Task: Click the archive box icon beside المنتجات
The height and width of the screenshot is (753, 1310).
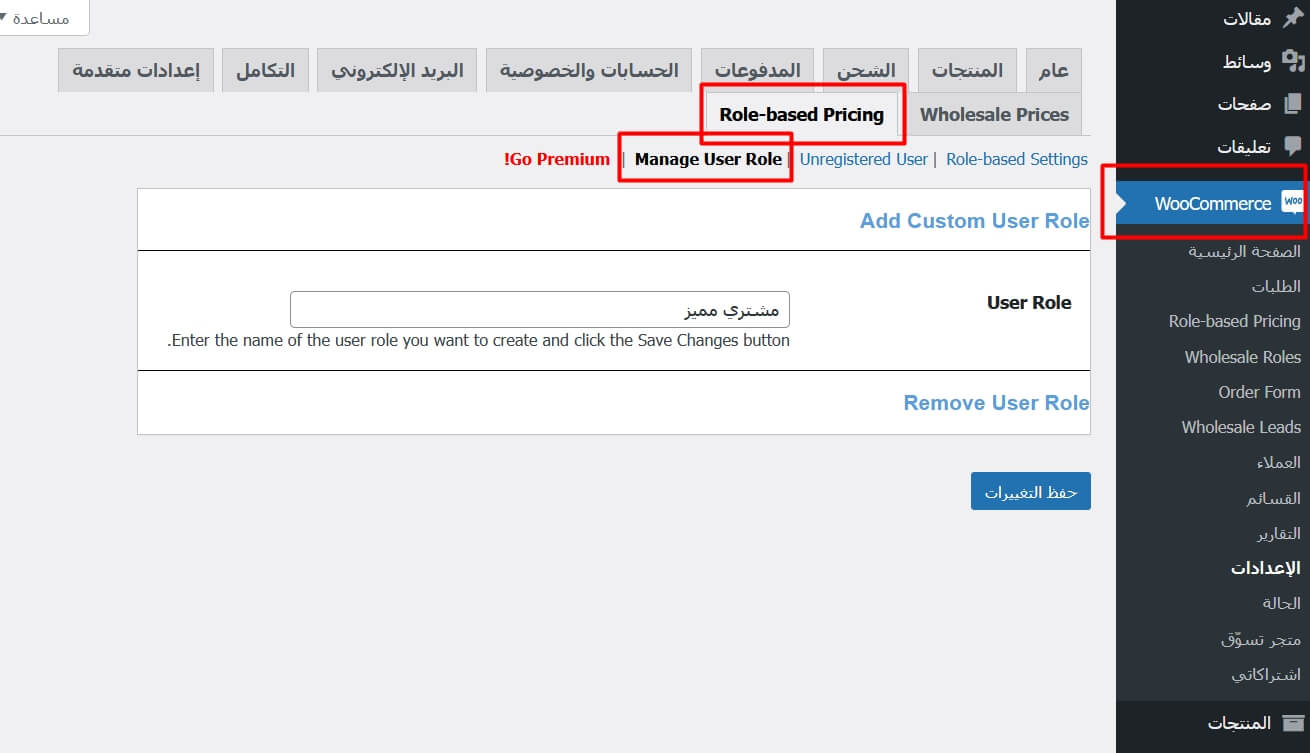Action: point(1293,722)
